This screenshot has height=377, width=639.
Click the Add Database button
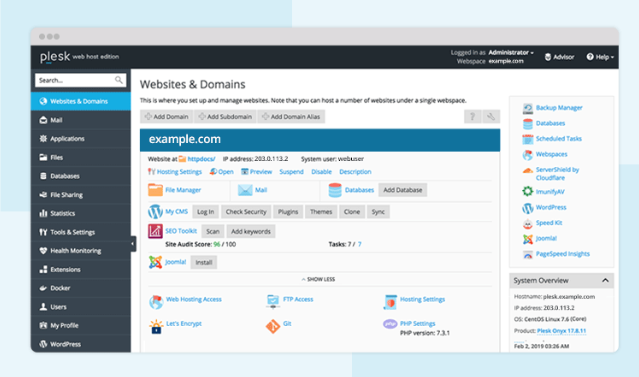403,190
